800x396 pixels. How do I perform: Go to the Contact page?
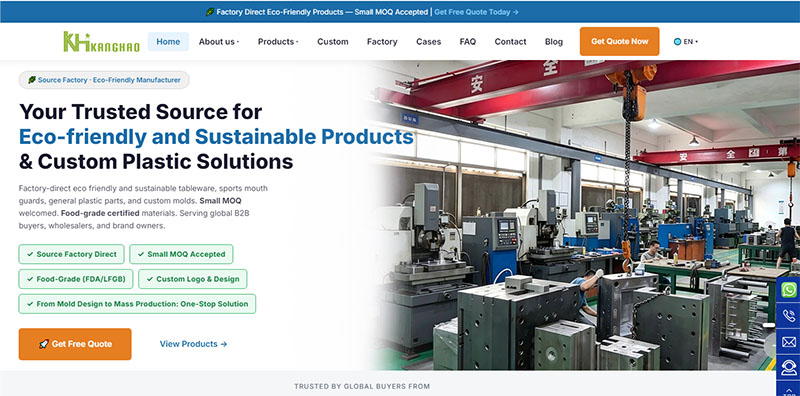[x=510, y=42]
